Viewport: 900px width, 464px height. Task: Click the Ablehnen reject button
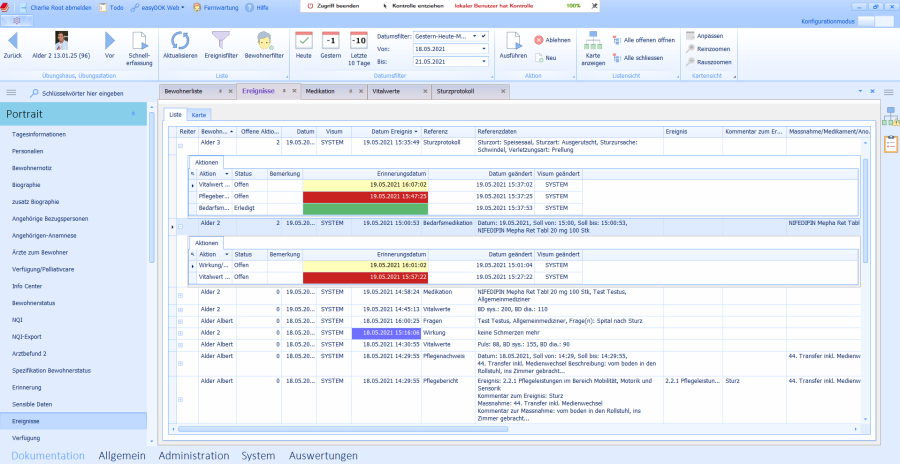553,40
